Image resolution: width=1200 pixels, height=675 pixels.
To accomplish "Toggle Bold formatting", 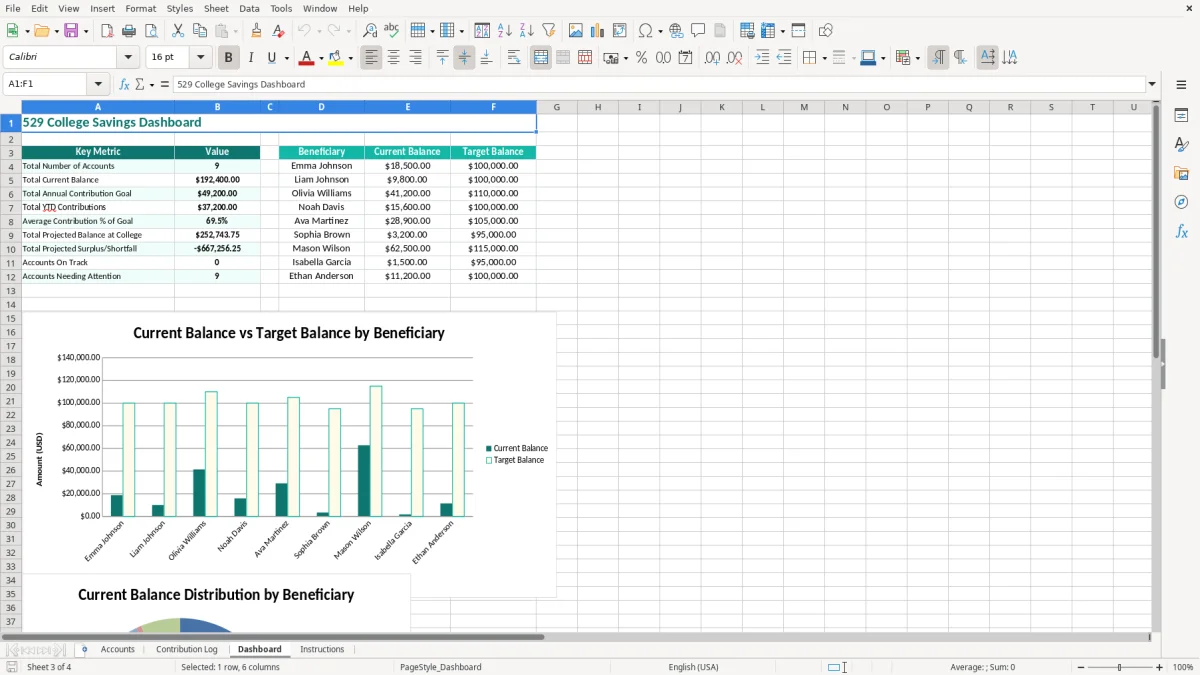I will [x=229, y=58].
